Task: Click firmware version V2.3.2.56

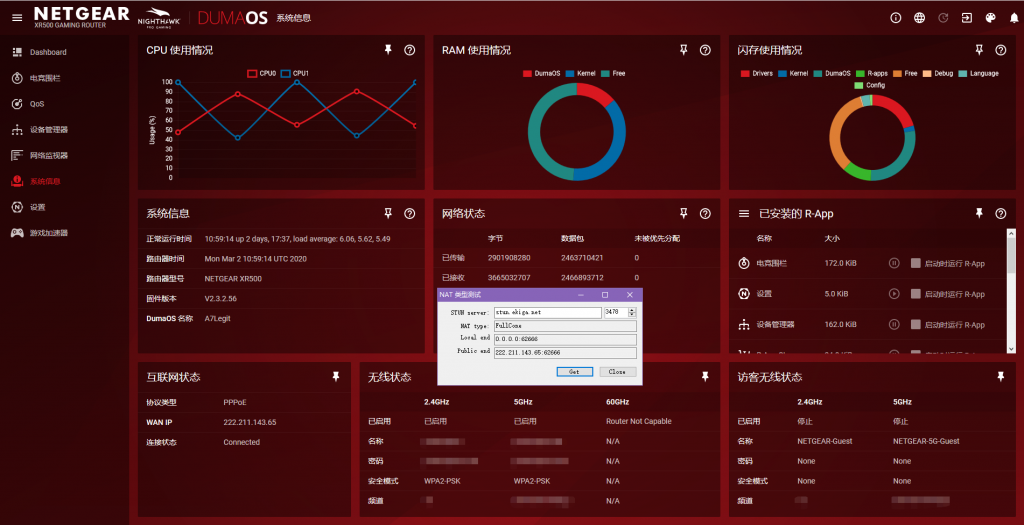Action: (221, 298)
